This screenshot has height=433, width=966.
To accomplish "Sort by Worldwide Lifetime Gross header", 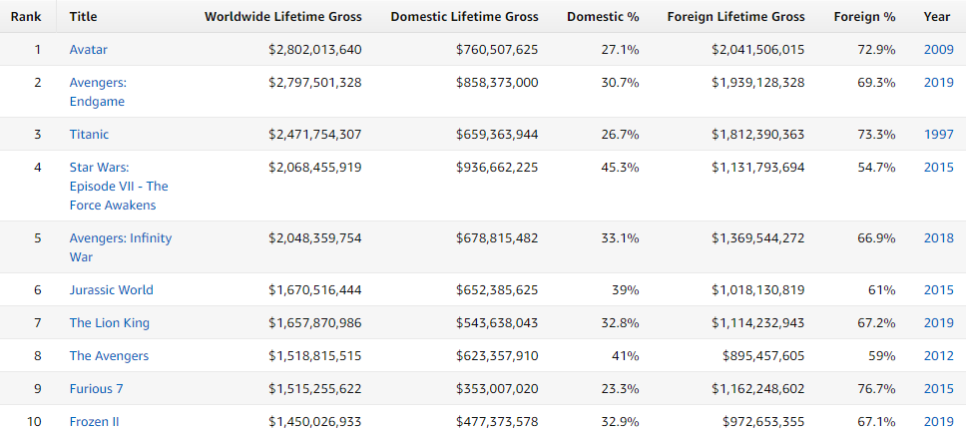I will [283, 17].
